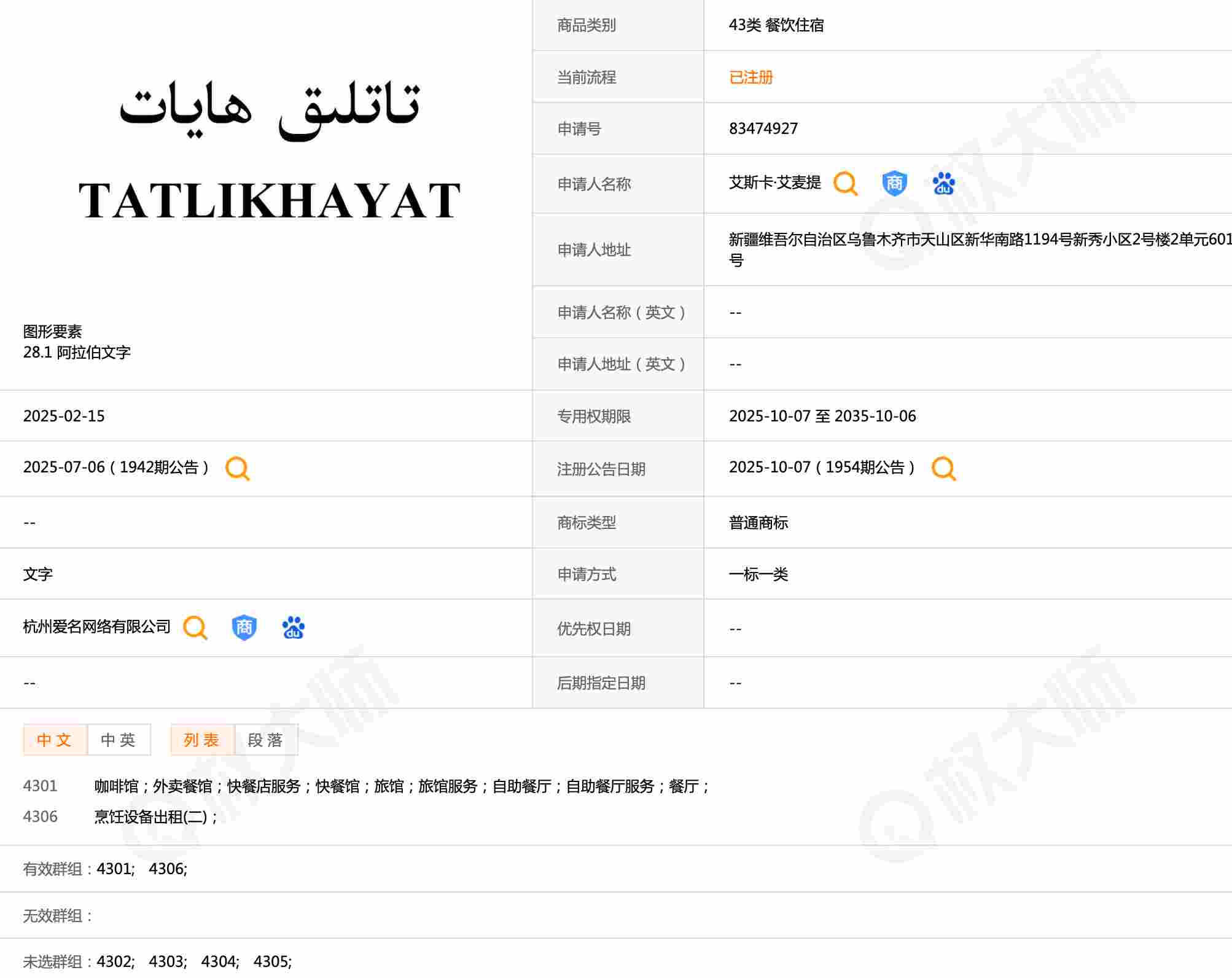Click search icon next to 1954期公告
Screen dimensions: 1232x978
coord(943,468)
